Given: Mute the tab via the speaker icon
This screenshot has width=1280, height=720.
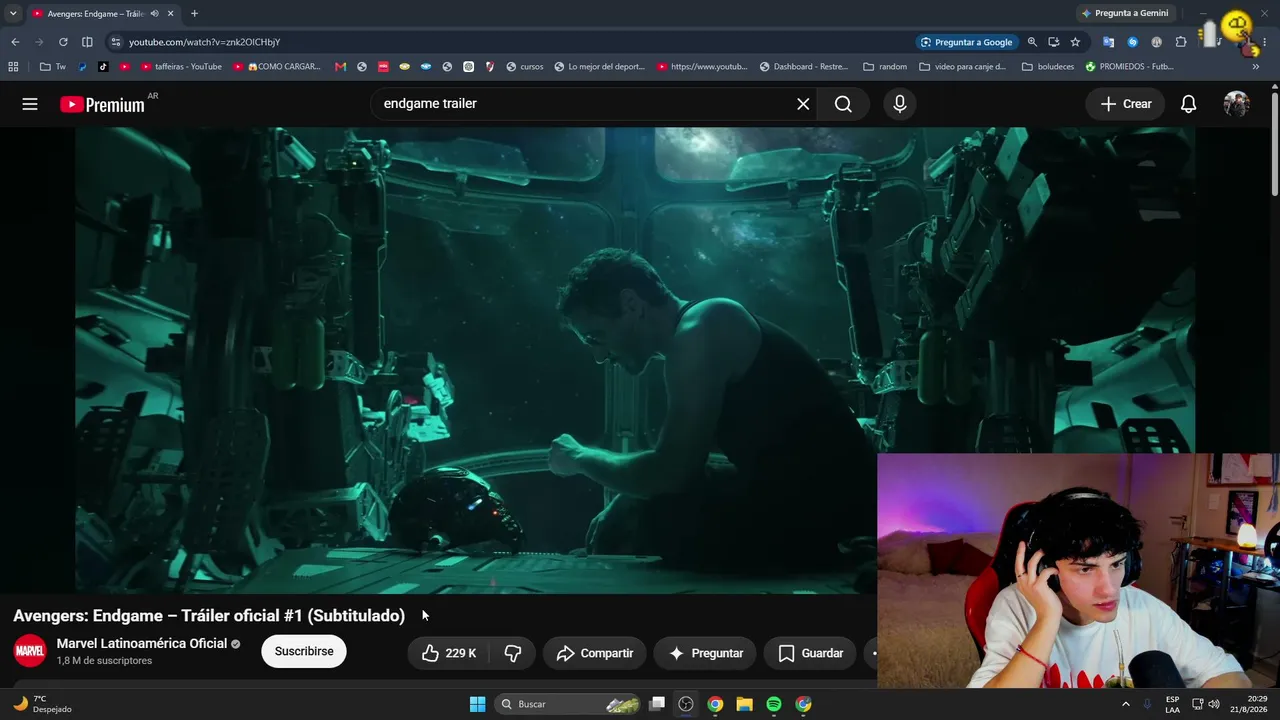Looking at the screenshot, I should [x=154, y=13].
